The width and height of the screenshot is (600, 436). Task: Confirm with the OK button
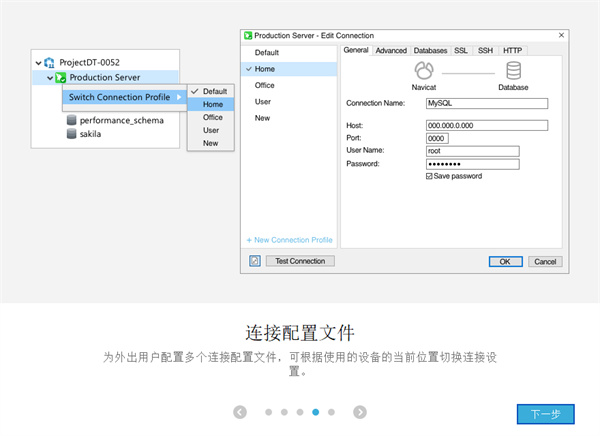pos(505,261)
